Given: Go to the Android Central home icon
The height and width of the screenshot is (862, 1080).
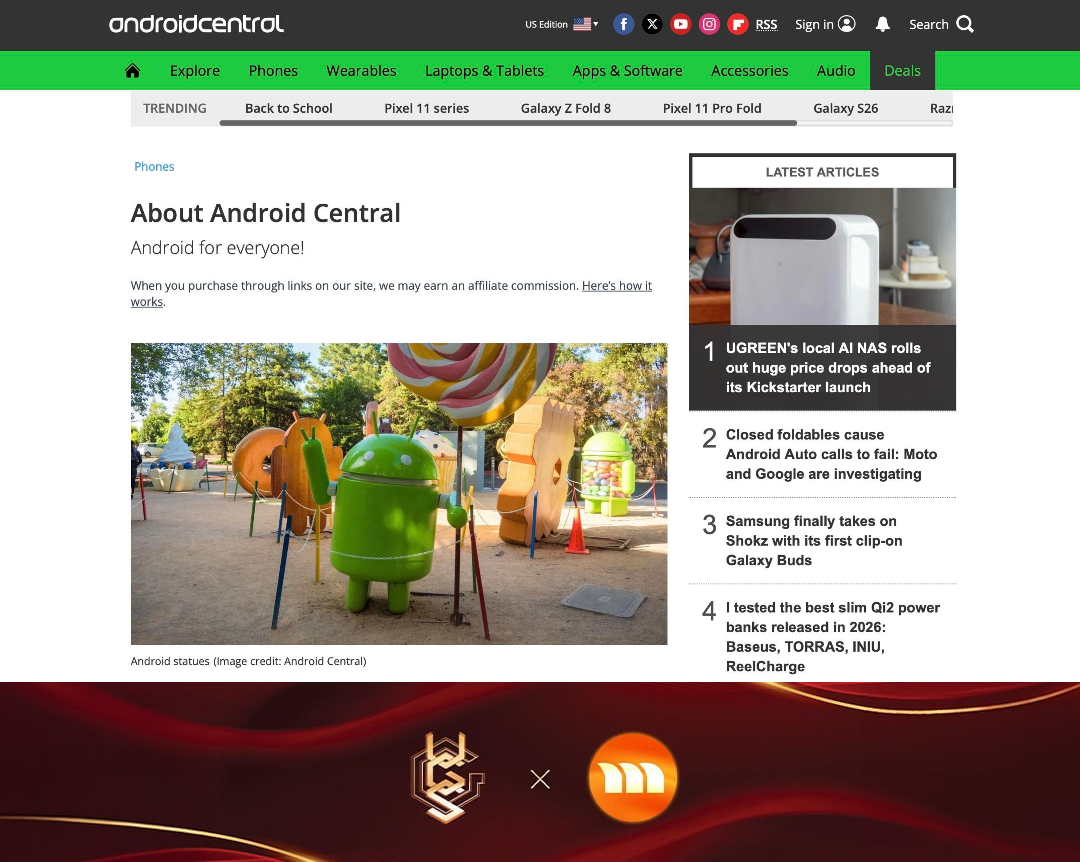Looking at the screenshot, I should tap(132, 70).
